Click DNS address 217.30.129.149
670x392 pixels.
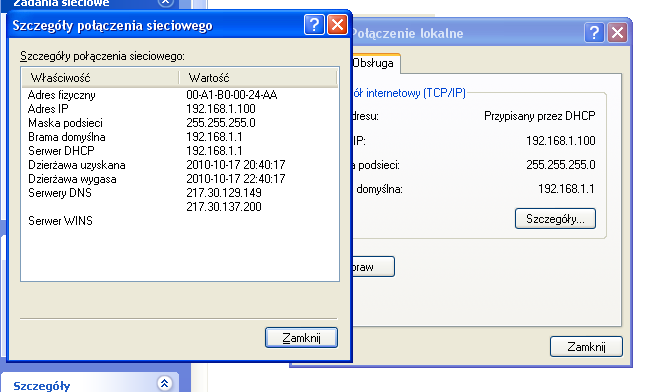(224, 193)
